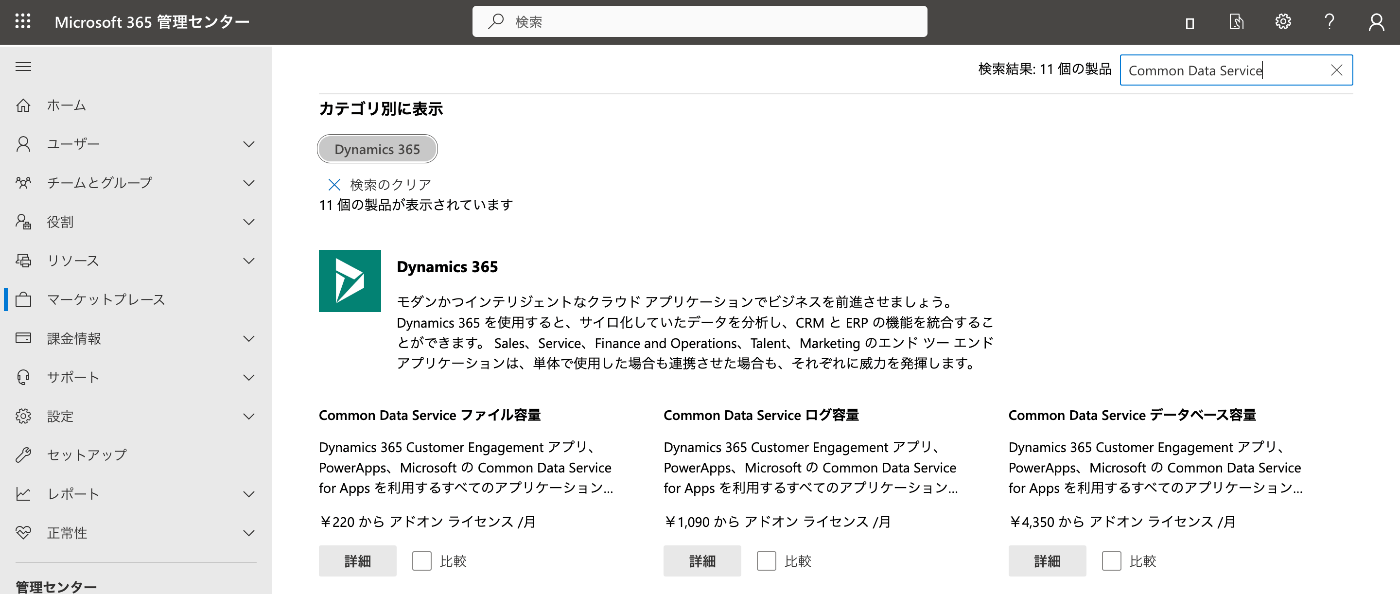
Task: Go to ホーム in navigation
Action: coord(136,105)
